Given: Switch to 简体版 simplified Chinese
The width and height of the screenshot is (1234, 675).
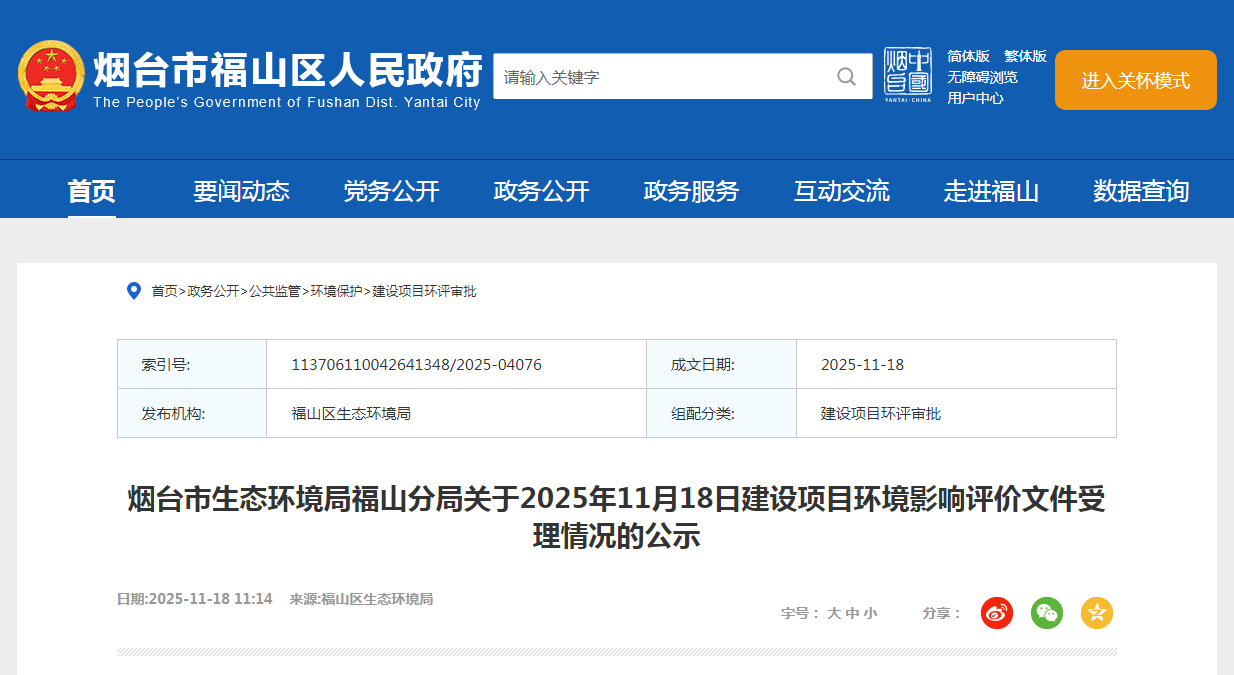Looking at the screenshot, I should point(968,56).
